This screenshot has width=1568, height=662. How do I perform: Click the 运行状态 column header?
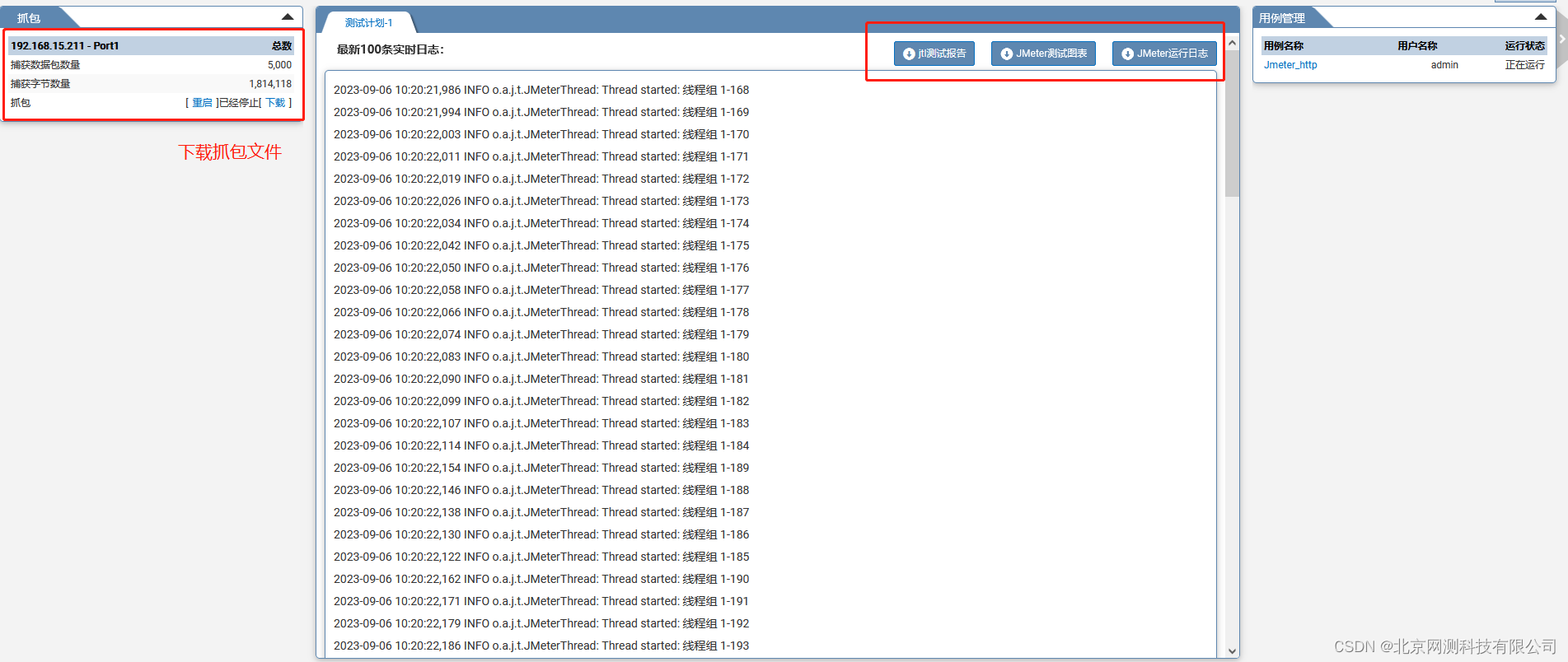click(1525, 46)
